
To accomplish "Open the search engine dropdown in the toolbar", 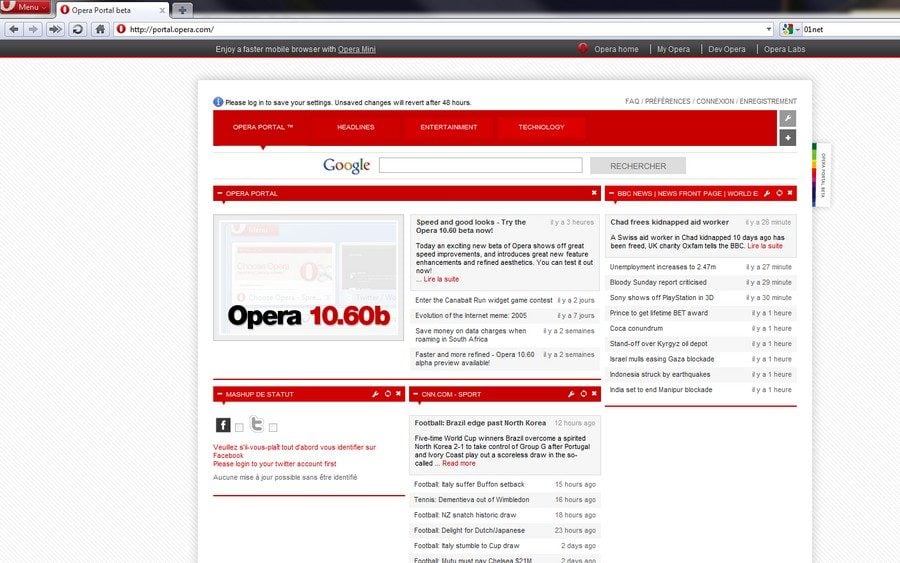I will 797,29.
